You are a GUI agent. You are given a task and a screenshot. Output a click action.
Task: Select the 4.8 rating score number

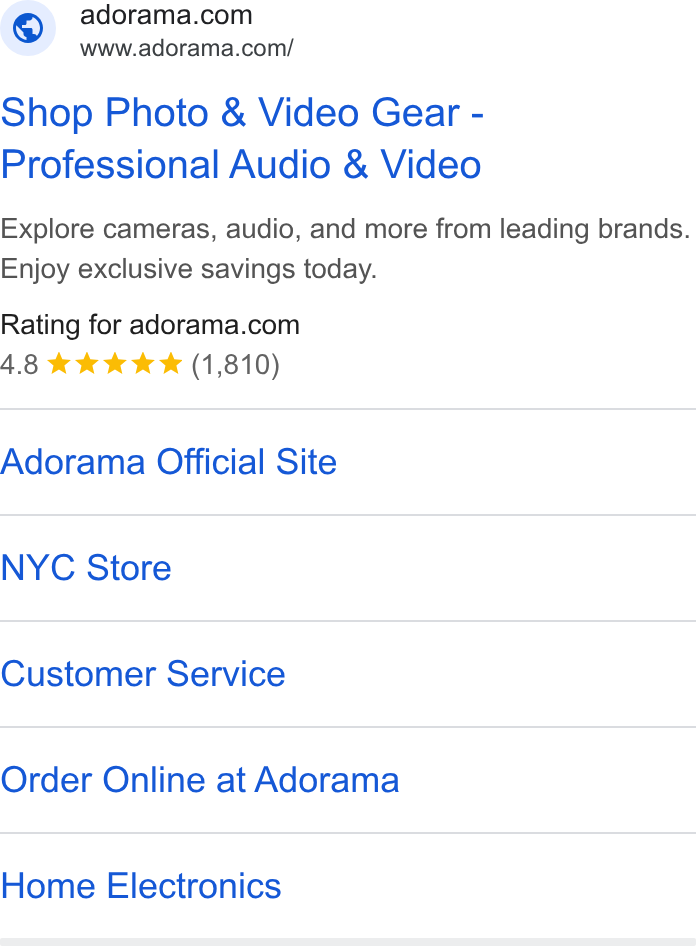pyautogui.click(x=19, y=364)
